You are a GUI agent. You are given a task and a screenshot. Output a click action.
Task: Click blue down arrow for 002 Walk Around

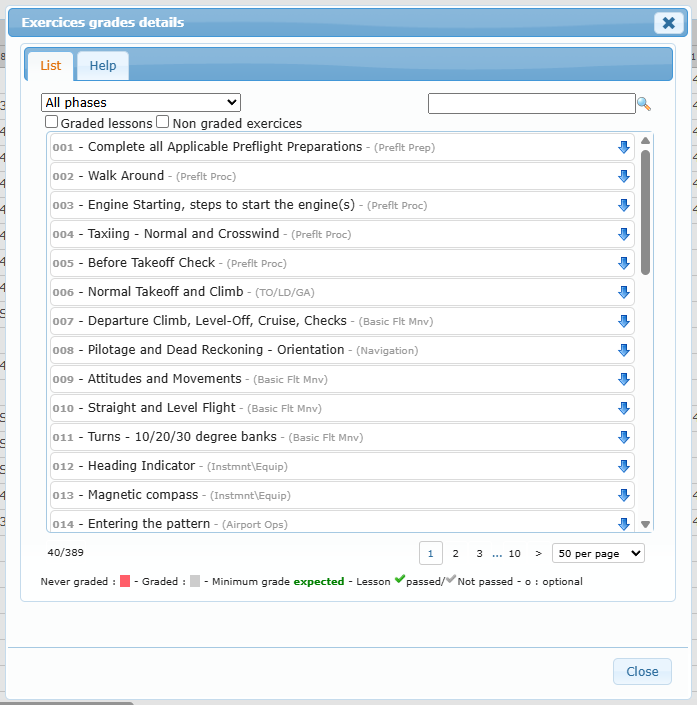[x=624, y=176]
